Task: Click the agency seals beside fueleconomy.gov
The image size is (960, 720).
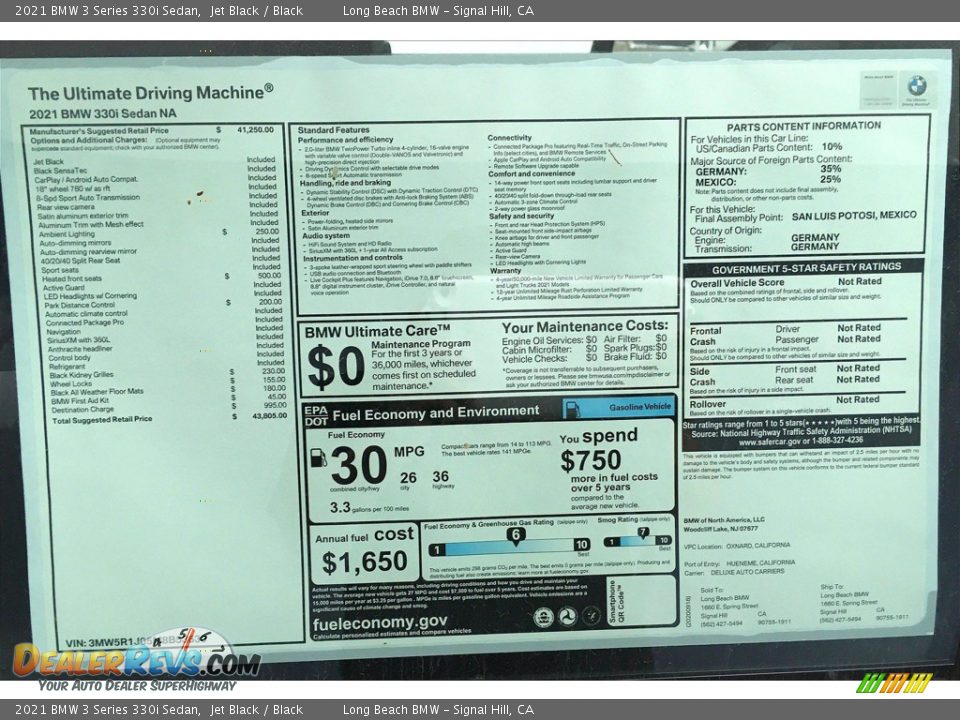Action: (x=566, y=616)
